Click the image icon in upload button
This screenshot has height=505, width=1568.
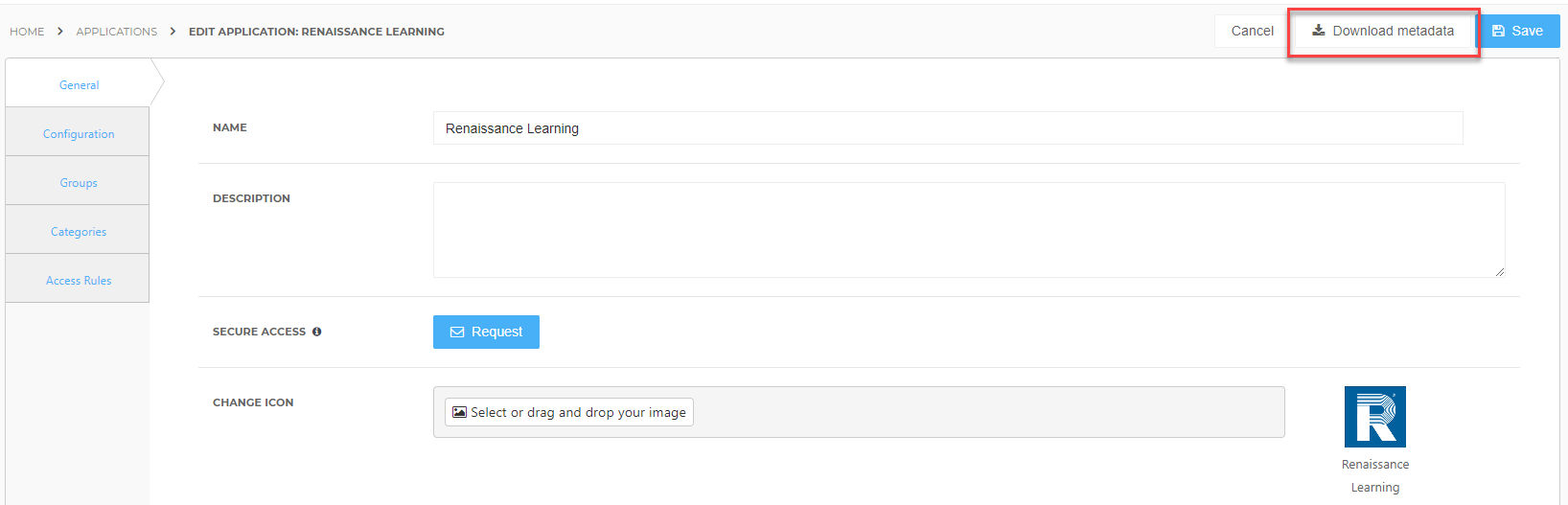click(460, 412)
